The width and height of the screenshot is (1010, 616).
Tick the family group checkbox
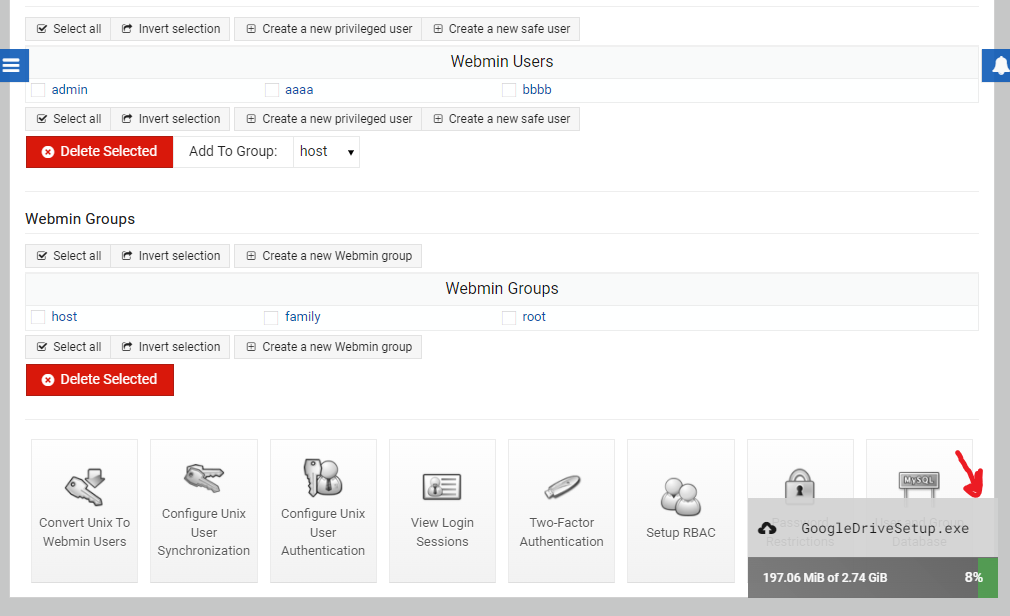pyautogui.click(x=271, y=317)
